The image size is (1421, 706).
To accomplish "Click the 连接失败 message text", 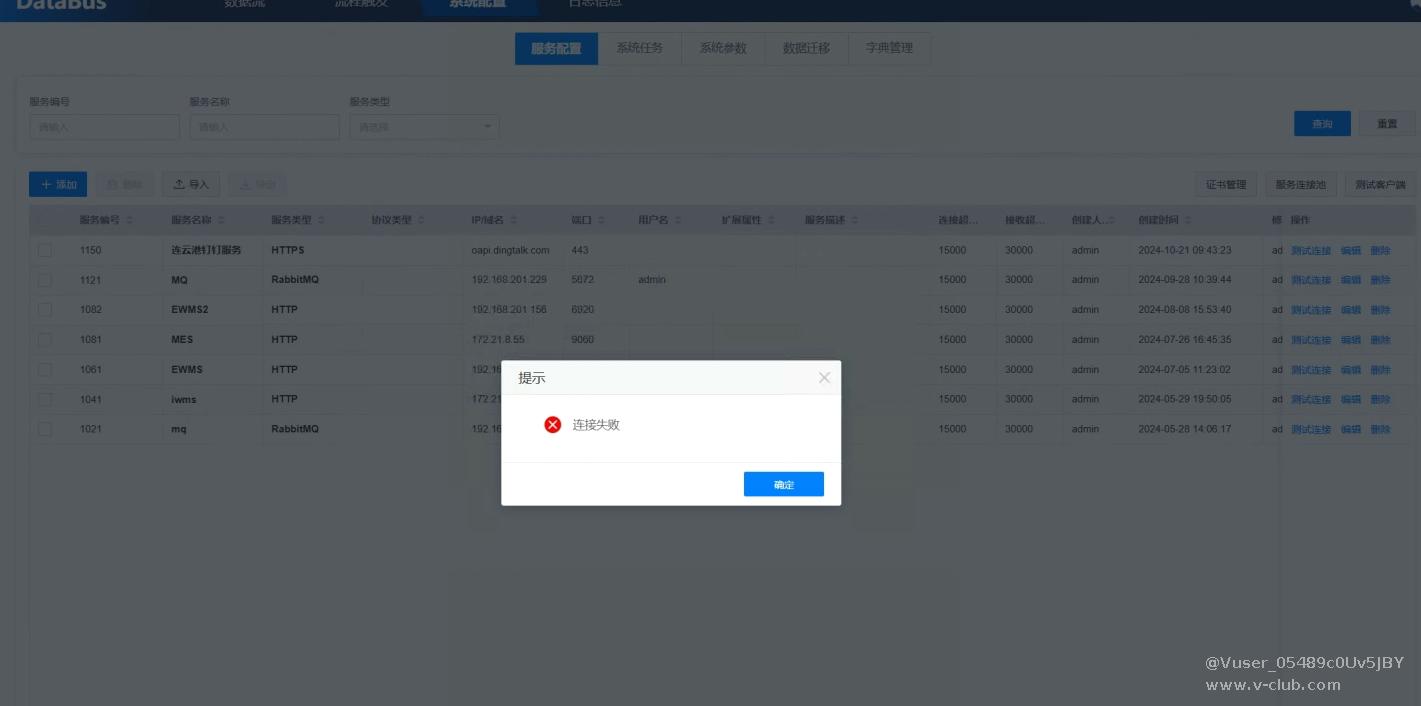I will click(596, 425).
